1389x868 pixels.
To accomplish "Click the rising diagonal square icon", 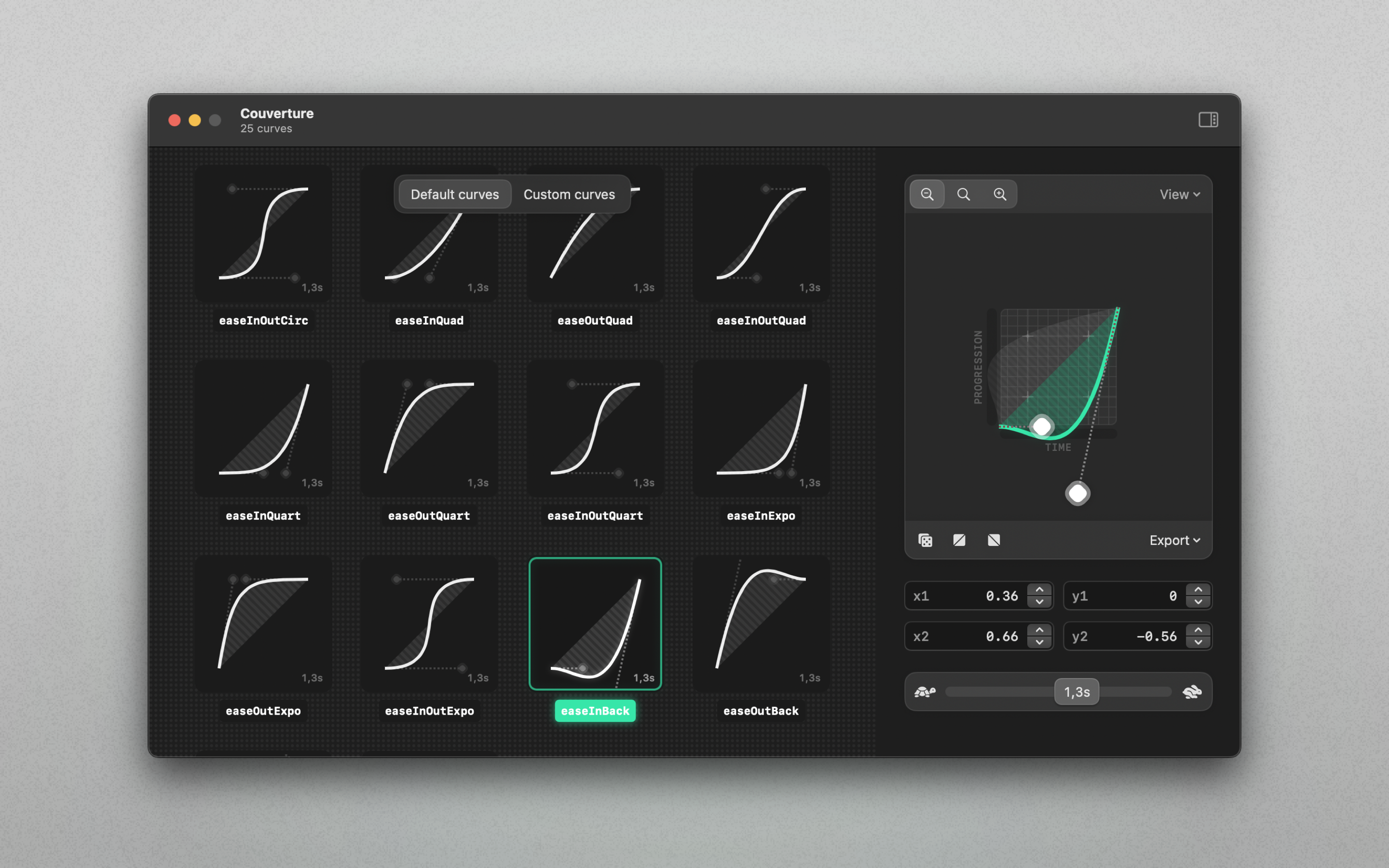I will 959,540.
